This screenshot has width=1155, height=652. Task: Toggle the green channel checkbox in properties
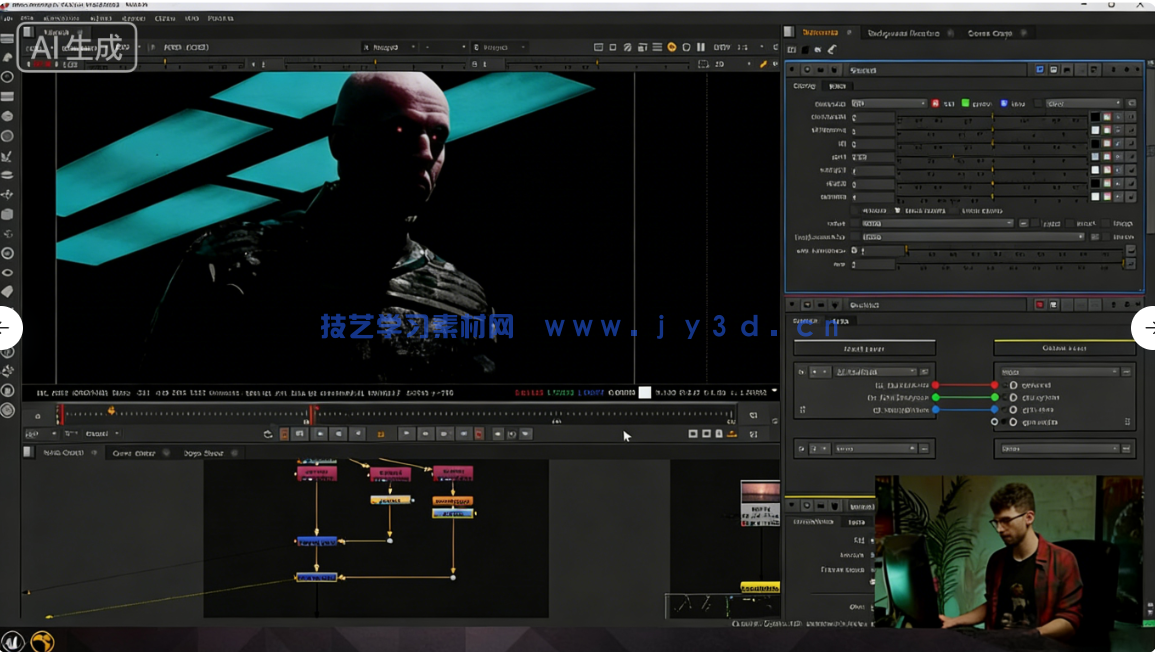pos(965,103)
